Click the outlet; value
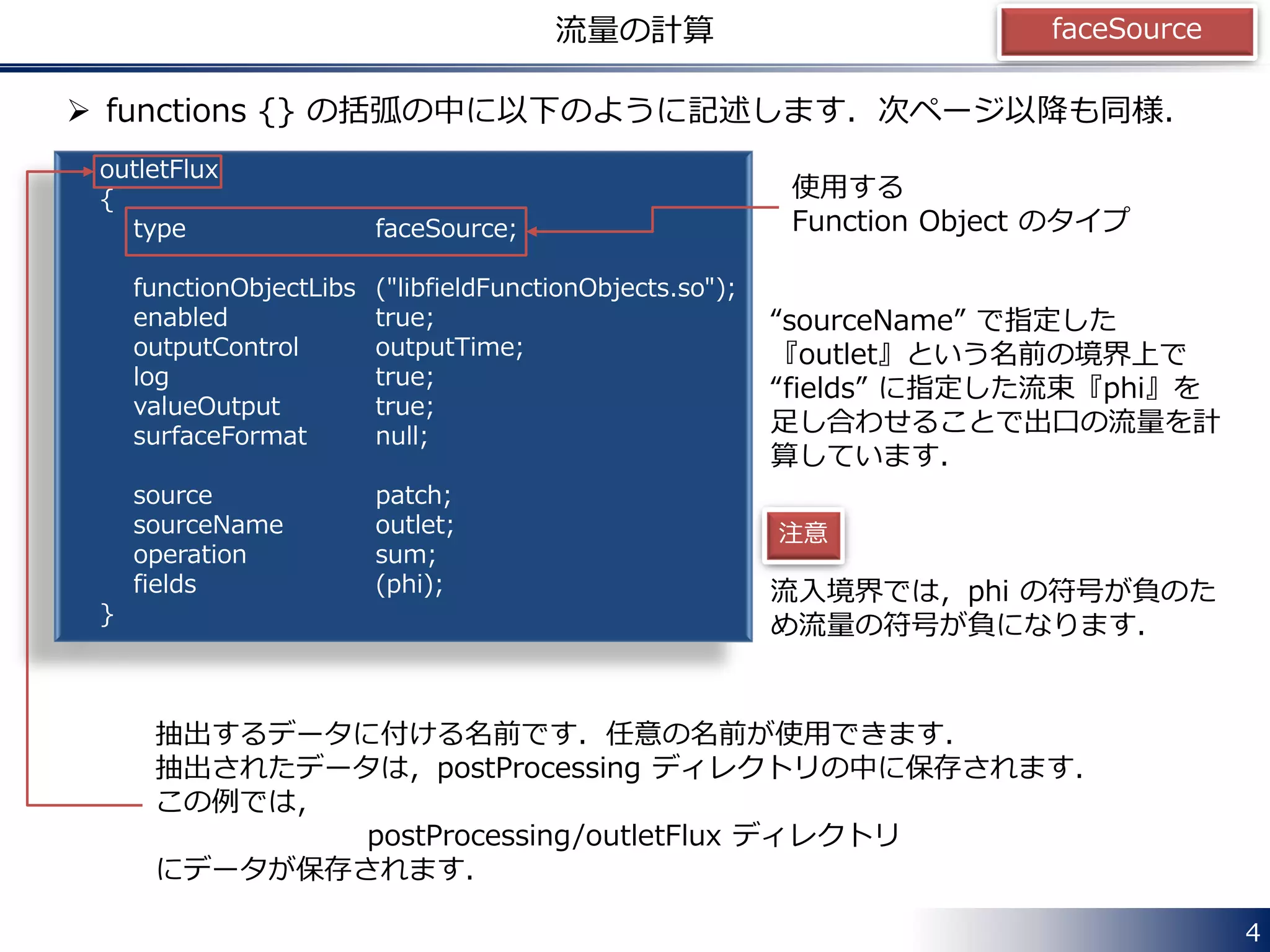Screen dimensions: 1270x952 click(x=414, y=525)
